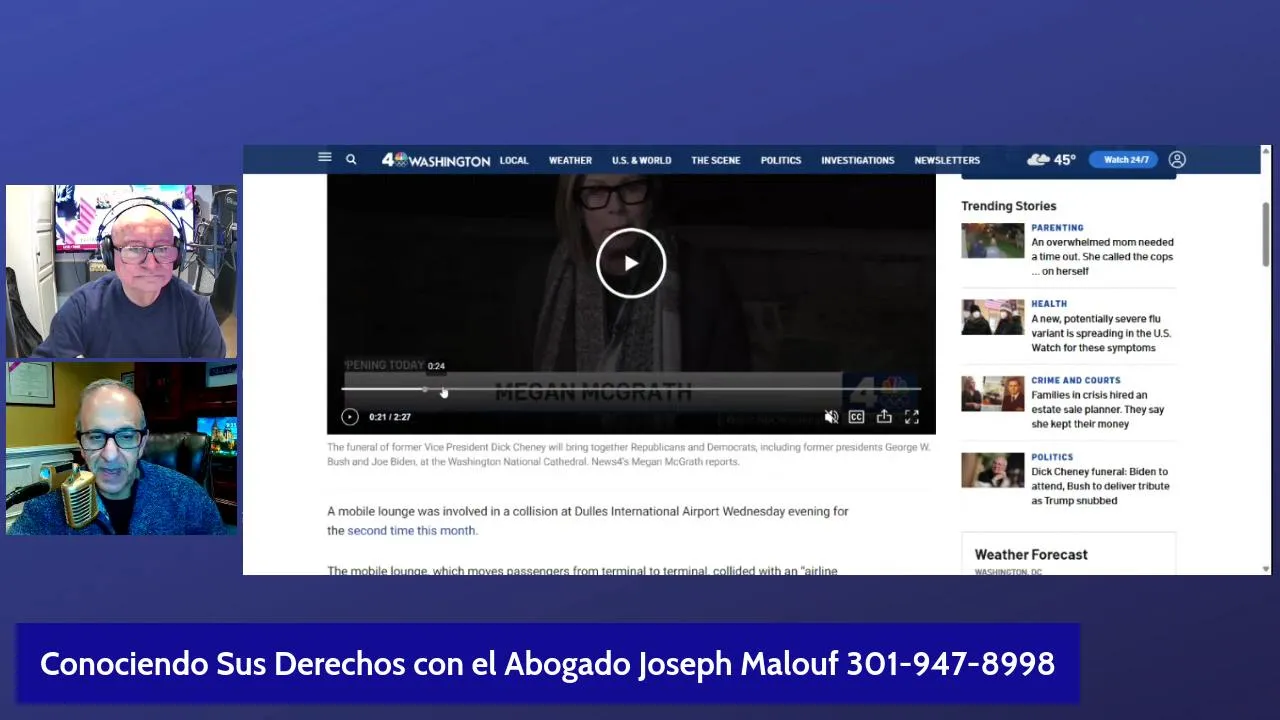Seek on the video progress bar
Image resolution: width=1280 pixels, height=720 pixels.
click(x=631, y=389)
